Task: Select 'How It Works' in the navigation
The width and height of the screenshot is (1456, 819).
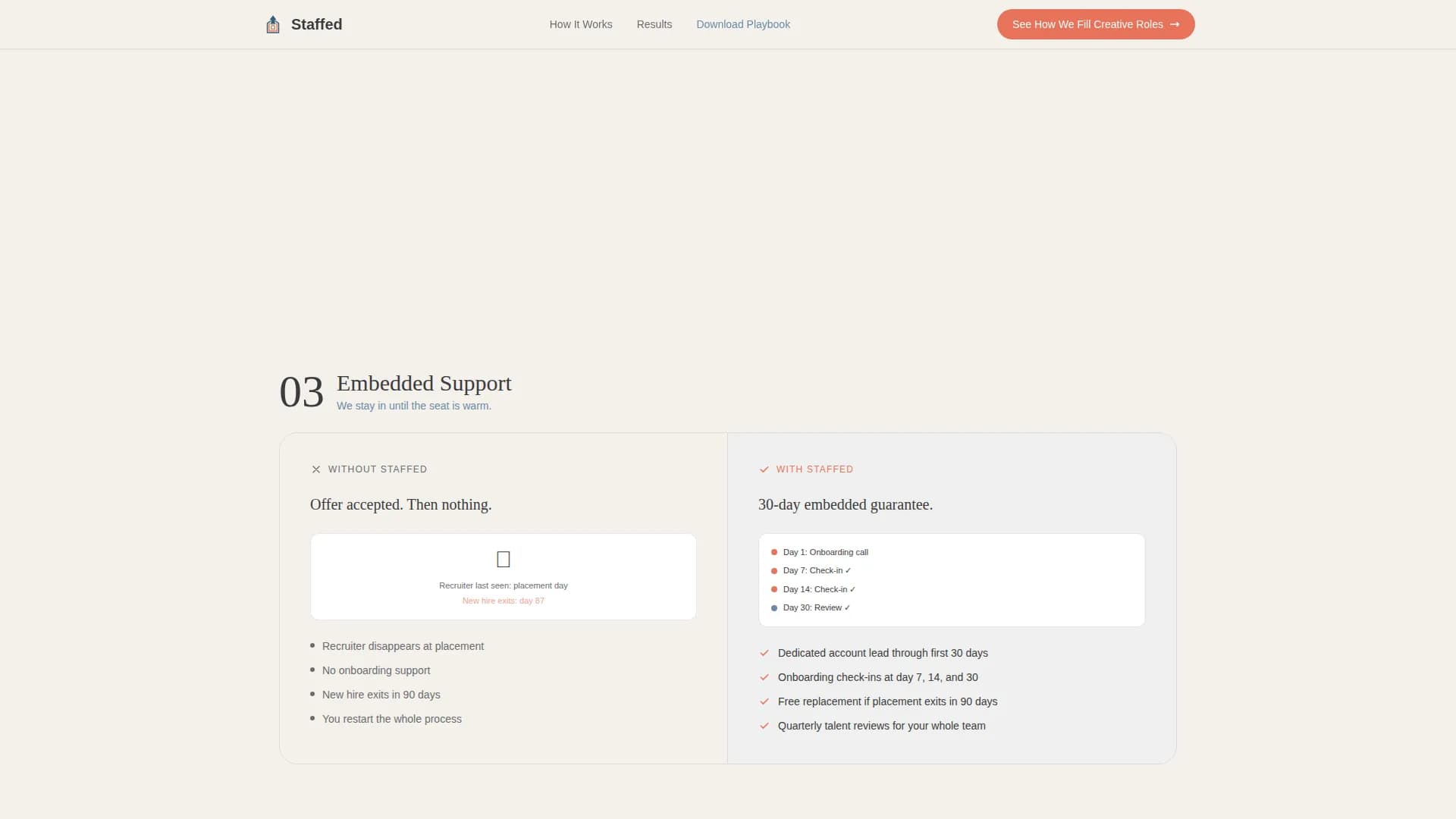Action: click(x=580, y=24)
